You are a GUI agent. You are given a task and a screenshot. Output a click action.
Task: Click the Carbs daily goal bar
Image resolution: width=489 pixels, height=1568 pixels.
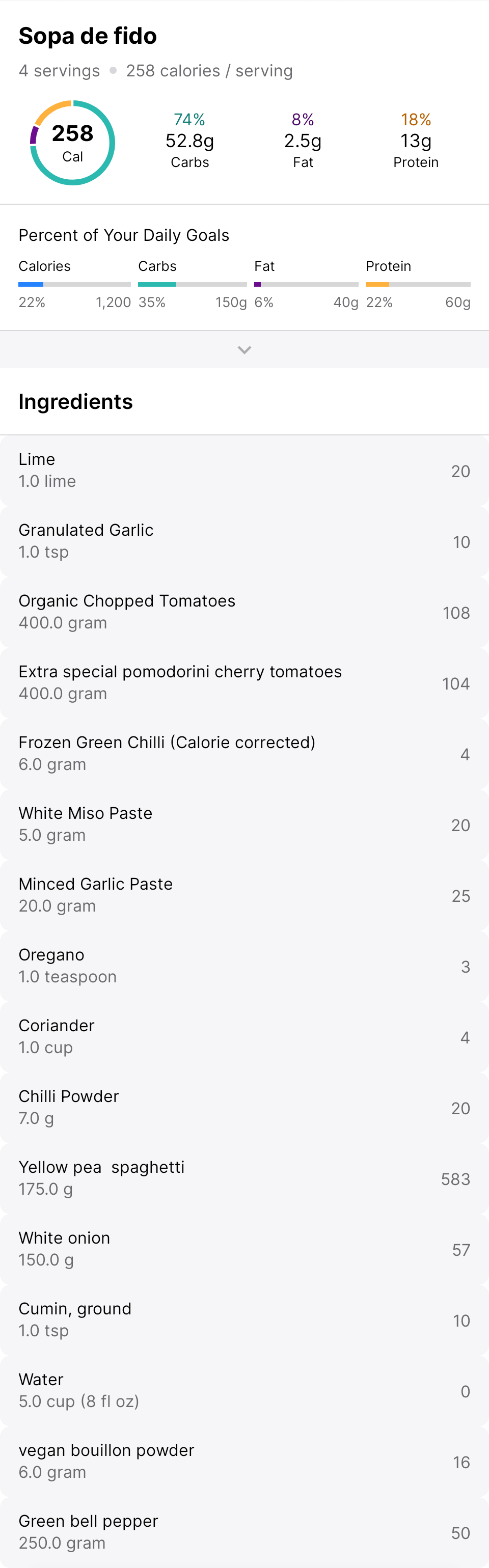[x=192, y=284]
